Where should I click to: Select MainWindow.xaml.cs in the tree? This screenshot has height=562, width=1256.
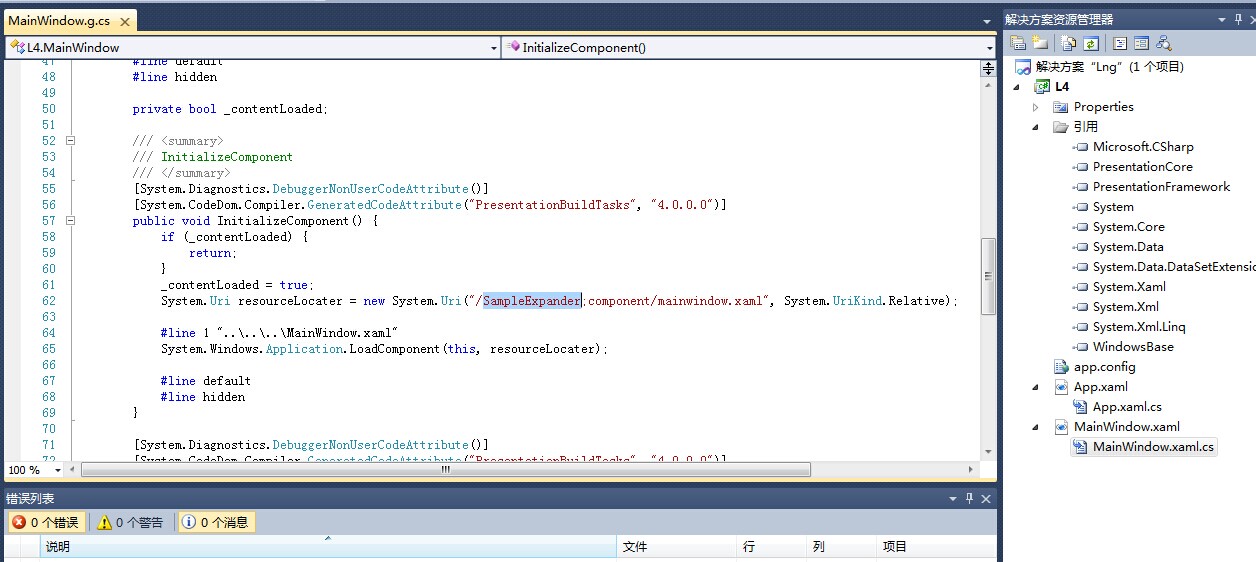click(x=1153, y=447)
